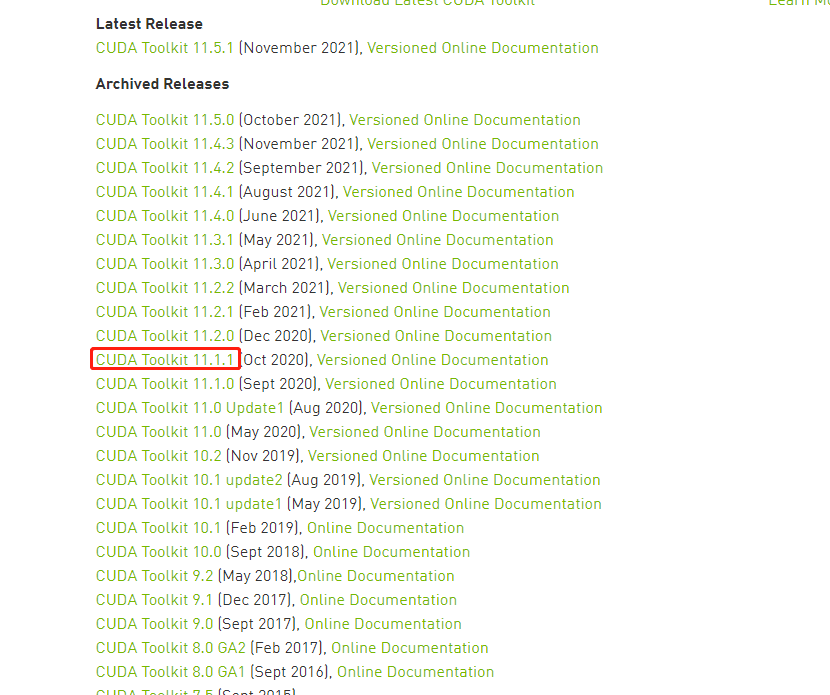Open CUDA Toolkit 10.1 update2 link

[x=189, y=480]
